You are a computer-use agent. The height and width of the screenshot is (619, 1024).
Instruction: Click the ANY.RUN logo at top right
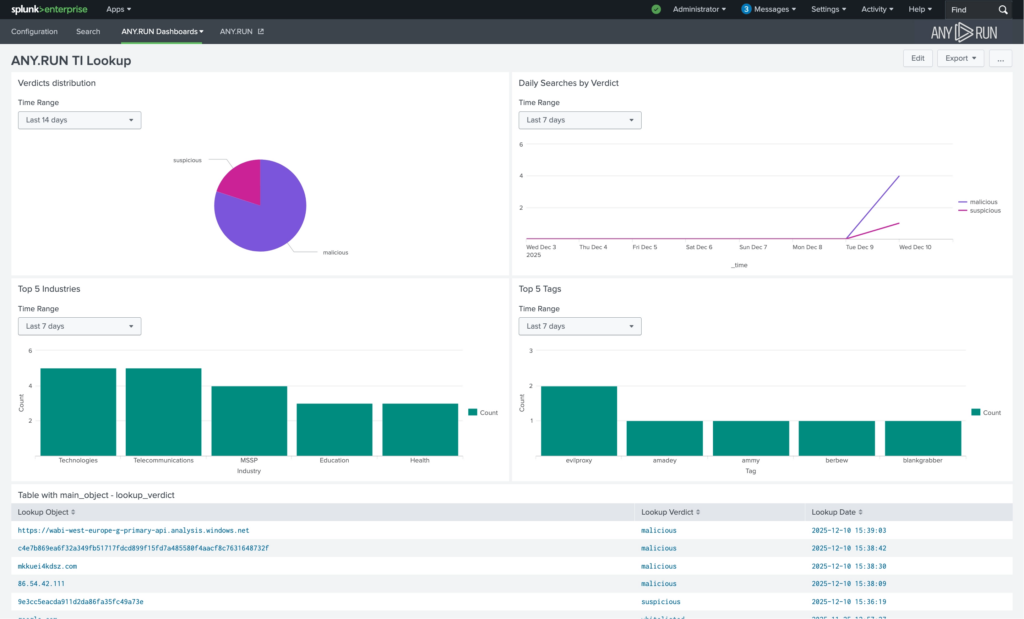(964, 32)
